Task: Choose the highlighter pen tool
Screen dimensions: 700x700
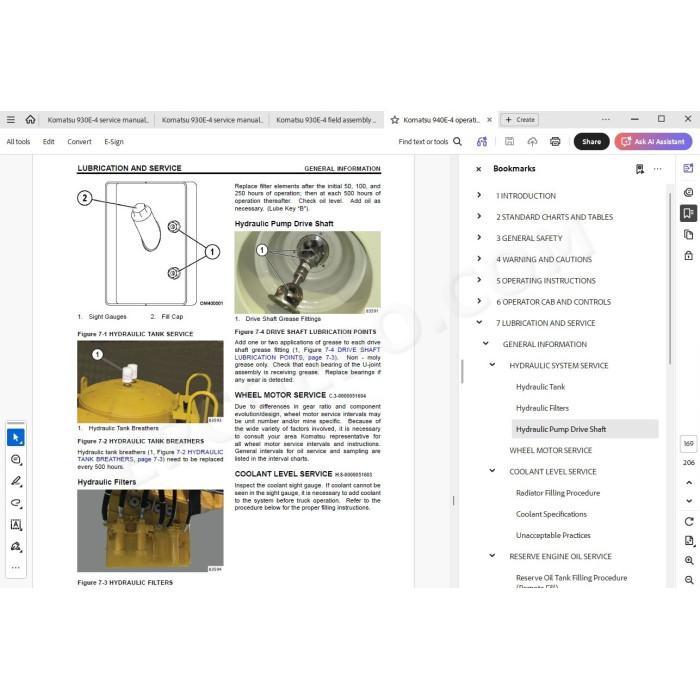Action: click(16, 481)
